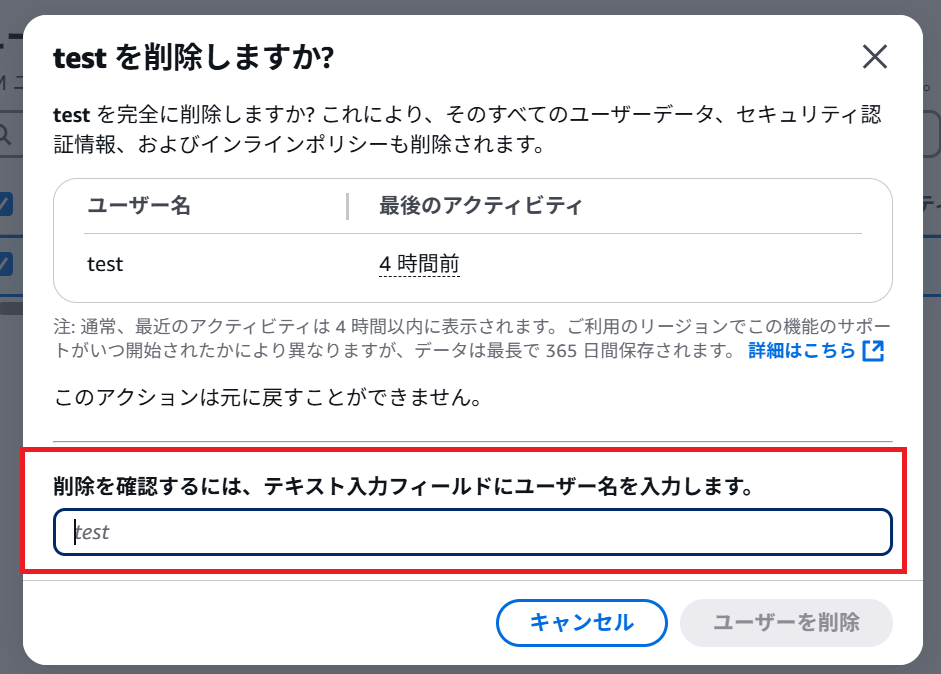Click the 4 時間前 last activity value
The image size is (941, 674).
click(419, 265)
